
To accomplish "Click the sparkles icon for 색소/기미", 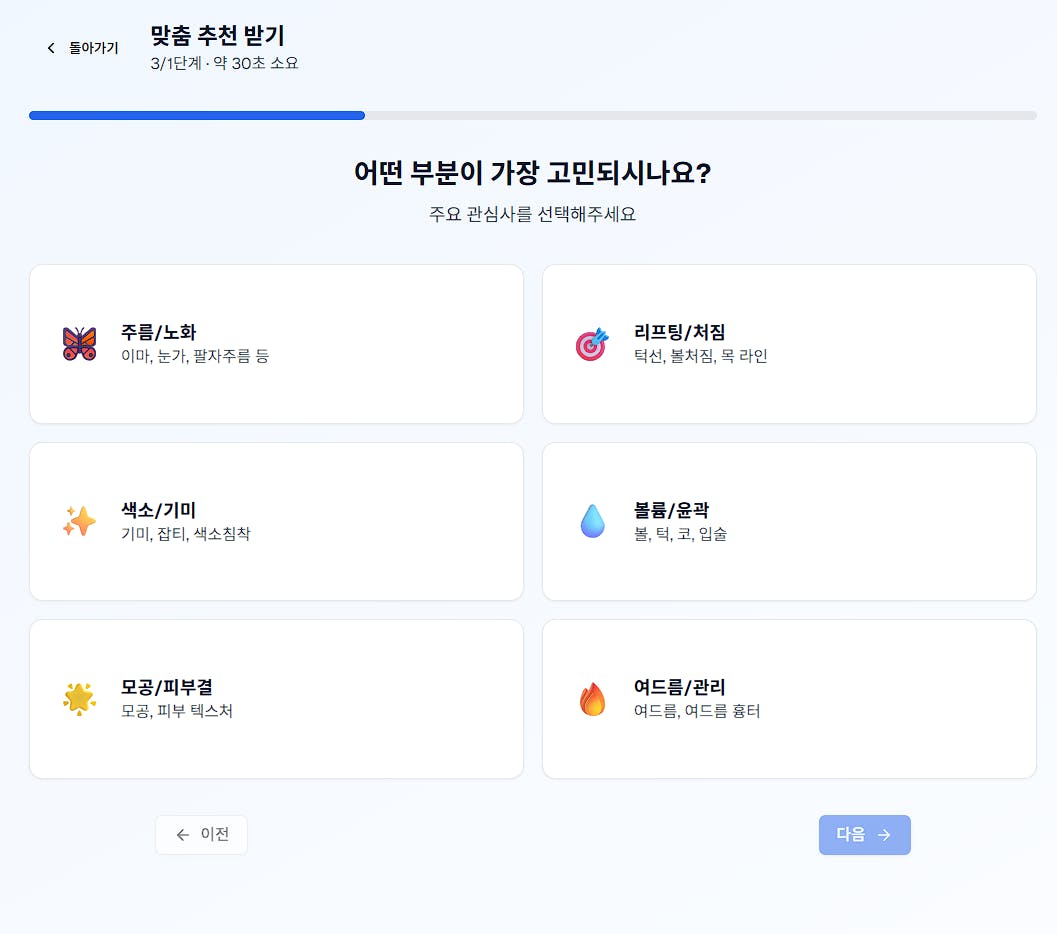I will click(x=80, y=522).
